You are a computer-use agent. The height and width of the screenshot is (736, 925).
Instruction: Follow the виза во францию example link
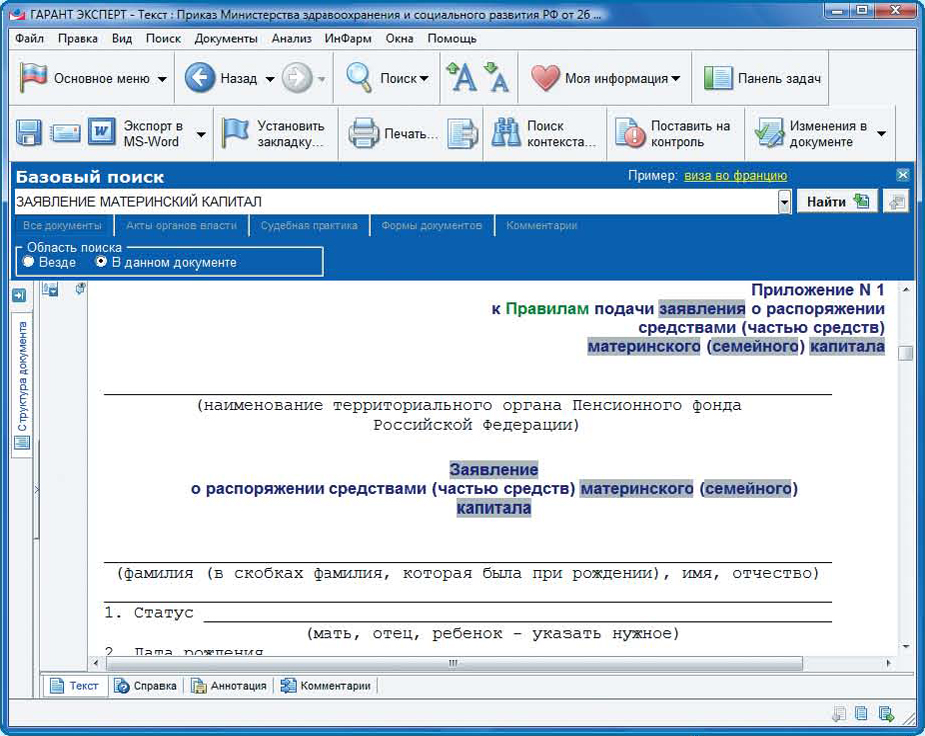coord(735,176)
